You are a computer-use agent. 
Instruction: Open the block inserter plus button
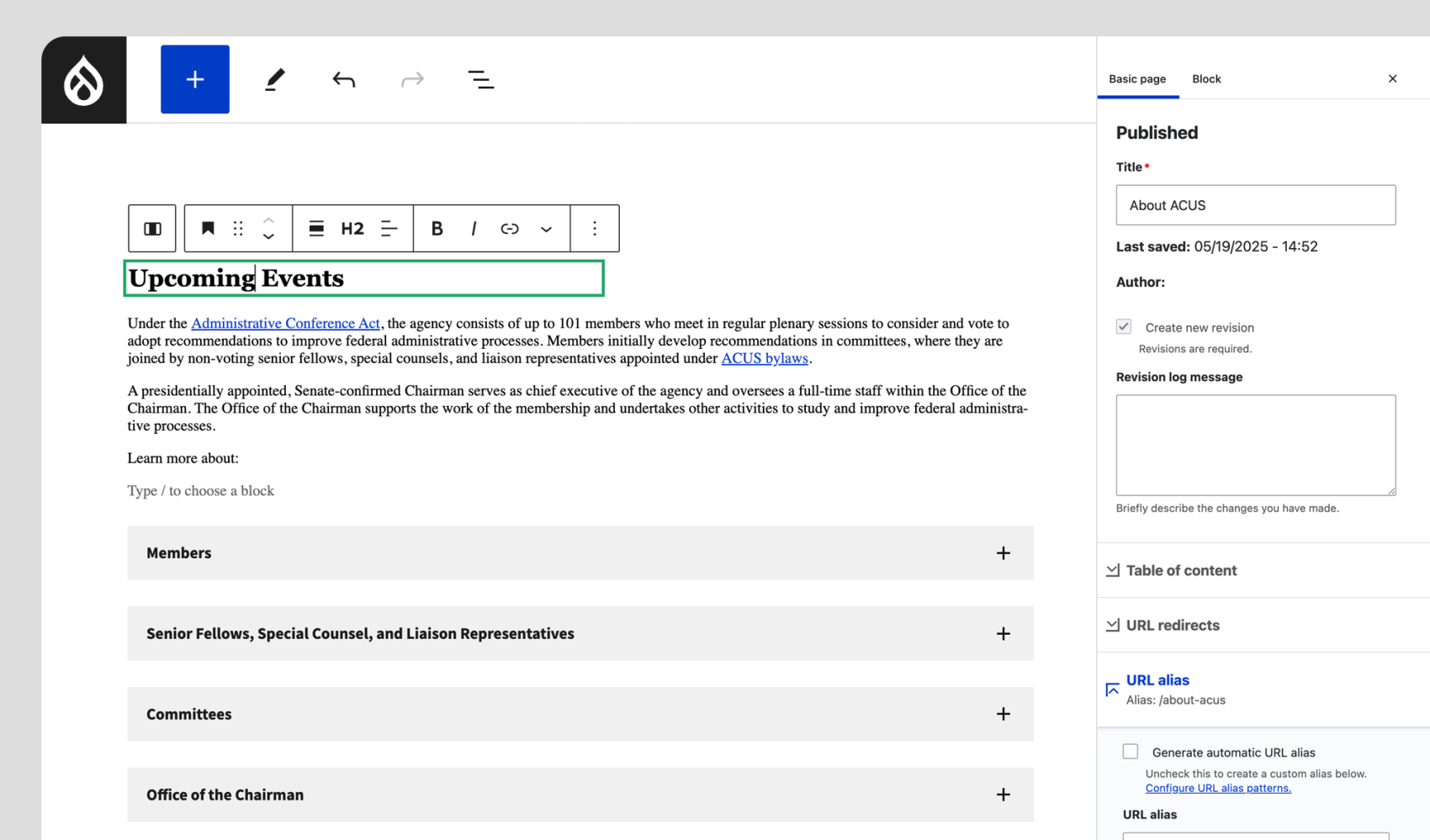(x=195, y=79)
